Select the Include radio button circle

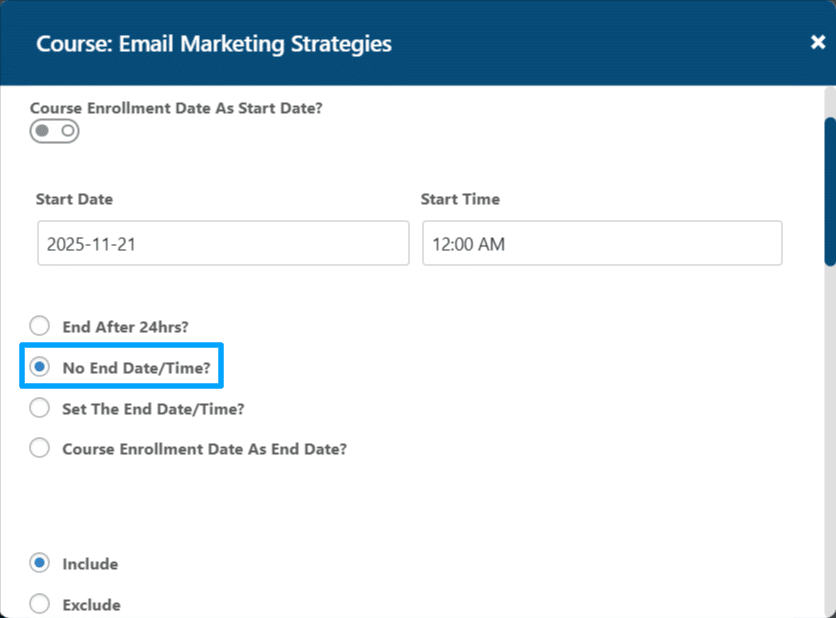pos(39,563)
